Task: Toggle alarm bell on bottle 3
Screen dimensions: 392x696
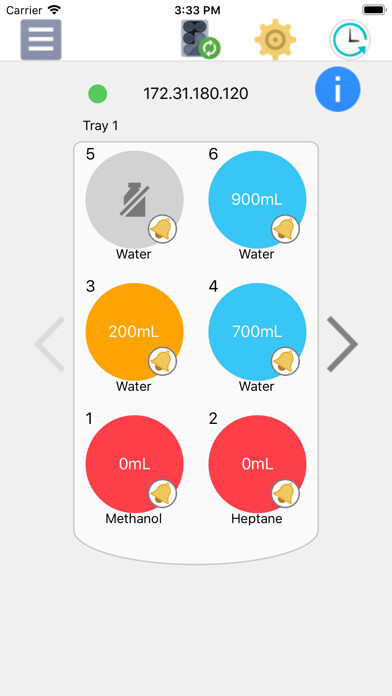Action: (x=162, y=361)
